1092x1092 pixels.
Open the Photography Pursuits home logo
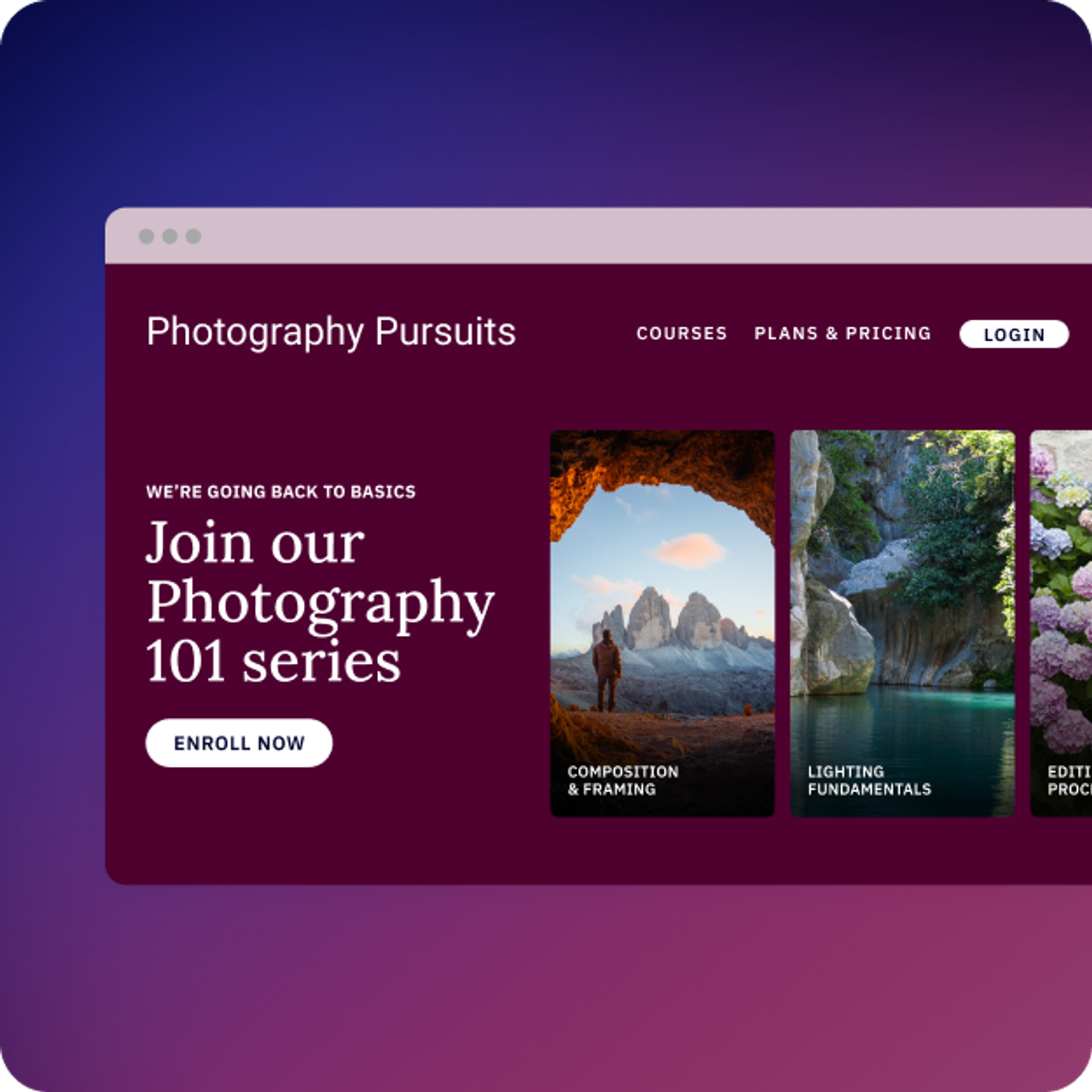(x=331, y=332)
